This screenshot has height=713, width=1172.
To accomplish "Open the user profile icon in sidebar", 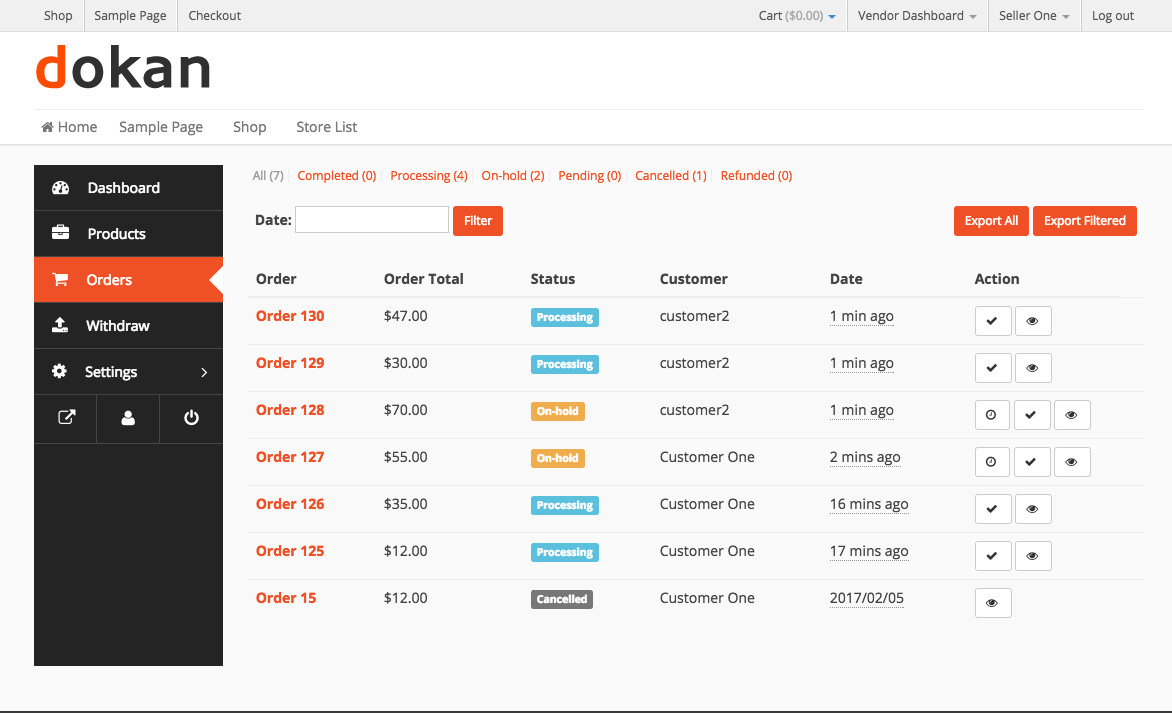I will tap(128, 418).
